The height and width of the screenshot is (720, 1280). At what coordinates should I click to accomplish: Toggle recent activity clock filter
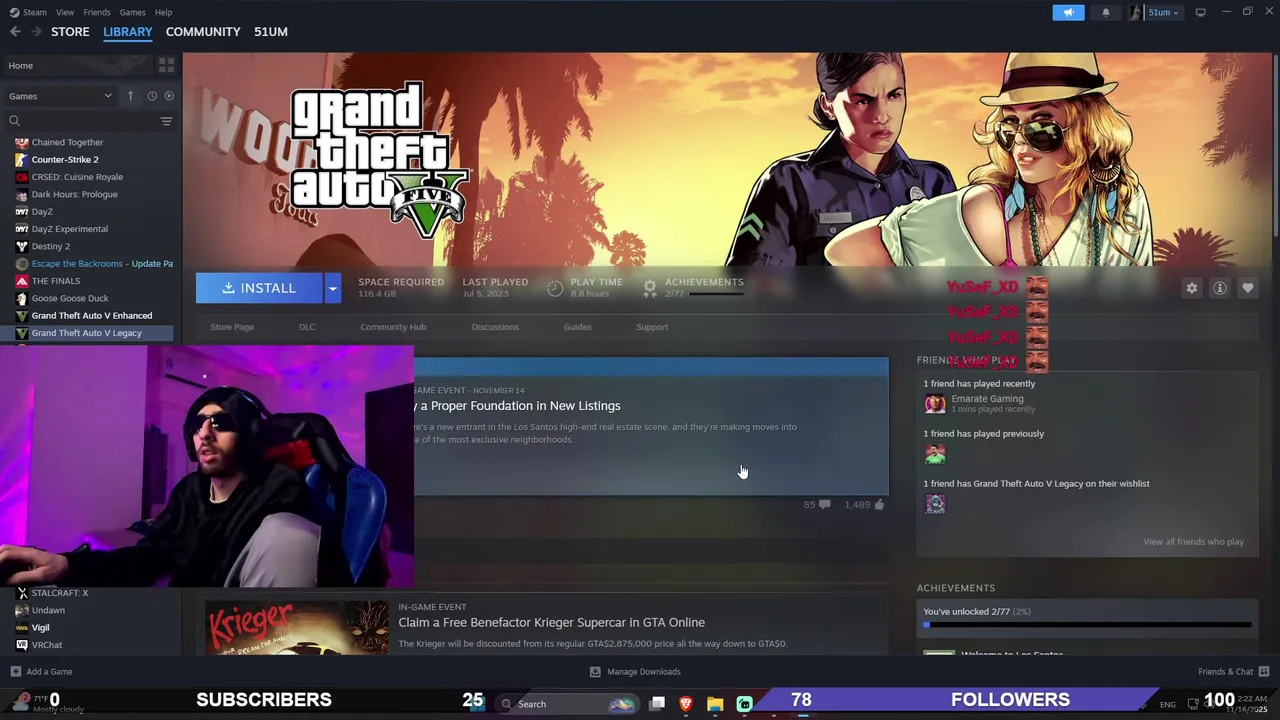[x=152, y=96]
